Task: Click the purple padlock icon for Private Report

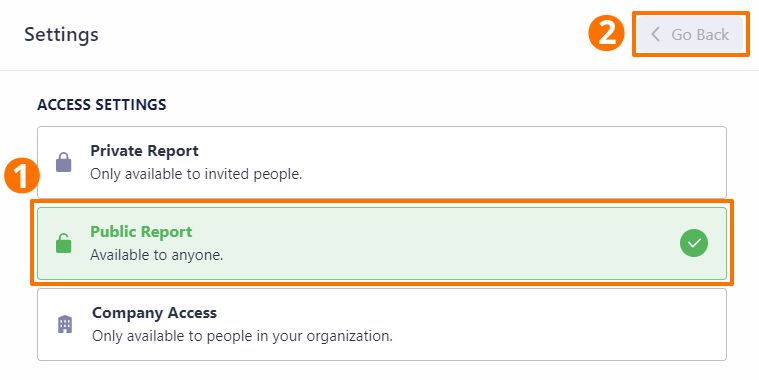Action: click(63, 162)
